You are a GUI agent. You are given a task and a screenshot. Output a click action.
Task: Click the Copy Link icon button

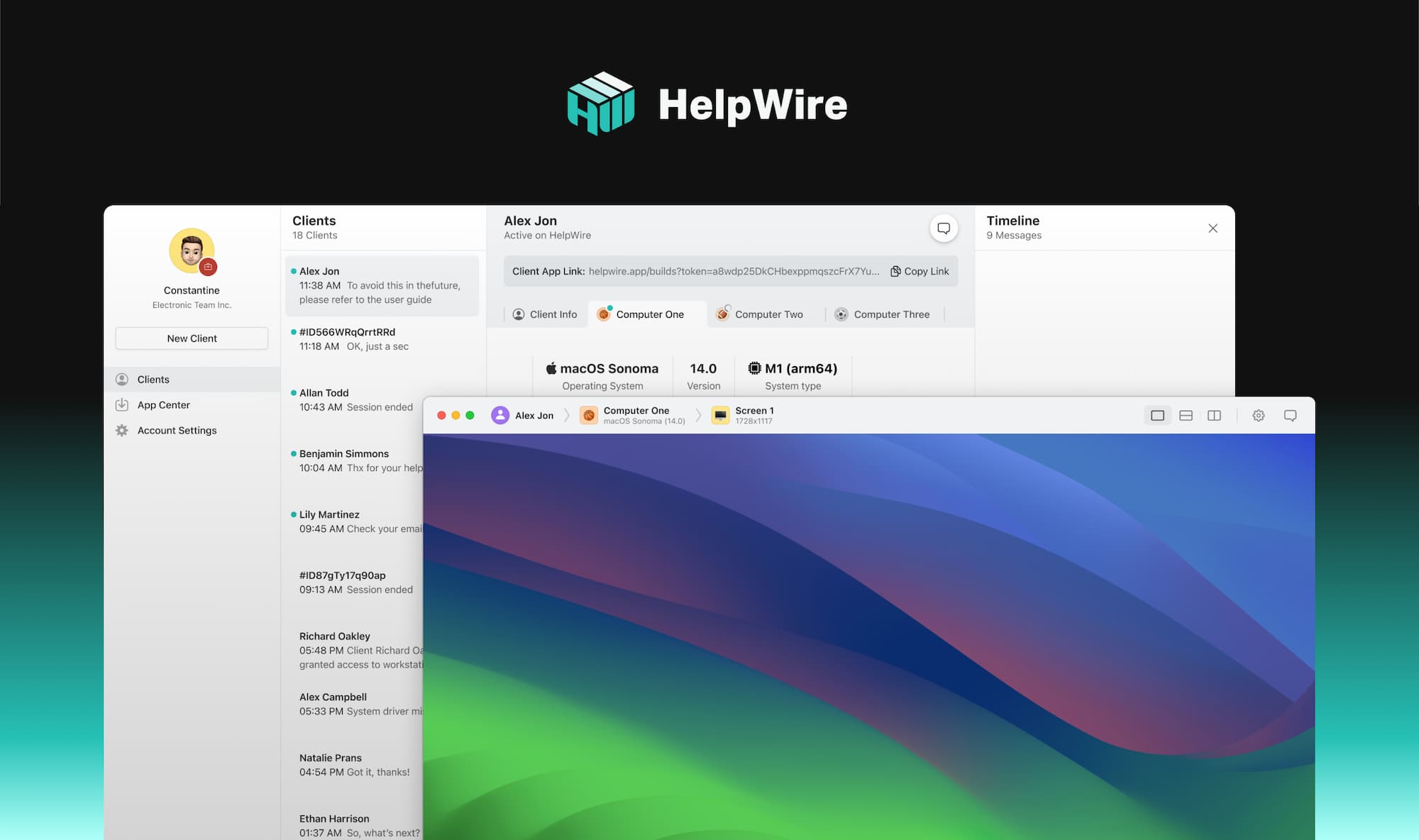pyautogui.click(x=894, y=270)
